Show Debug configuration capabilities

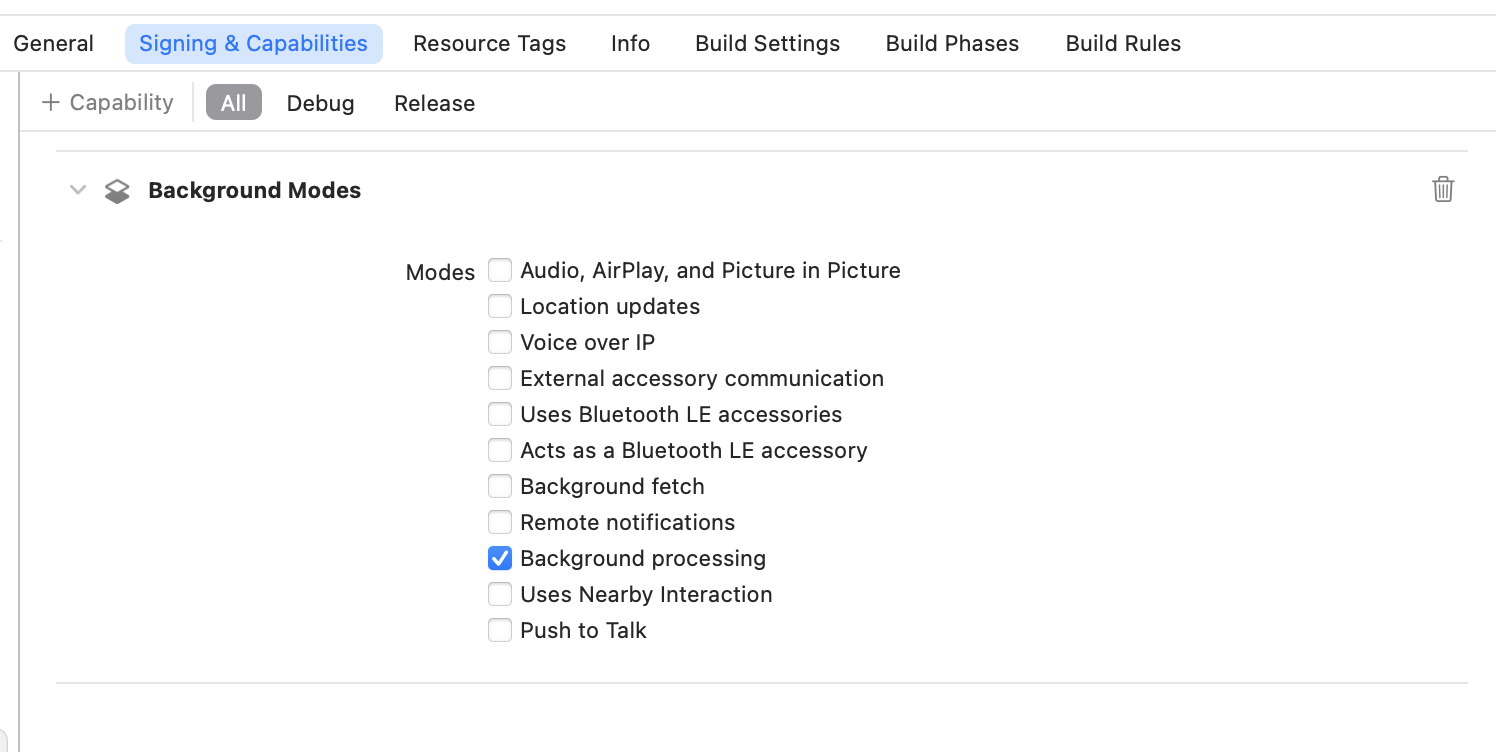click(x=320, y=103)
